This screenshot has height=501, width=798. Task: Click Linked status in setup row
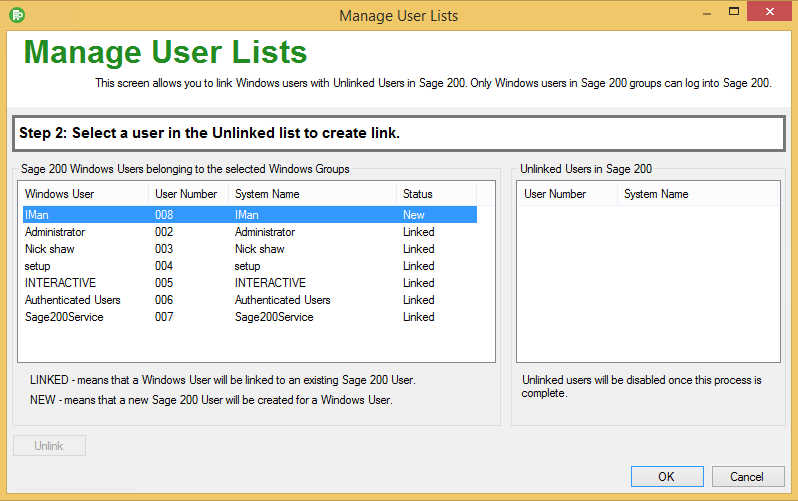tap(419, 266)
